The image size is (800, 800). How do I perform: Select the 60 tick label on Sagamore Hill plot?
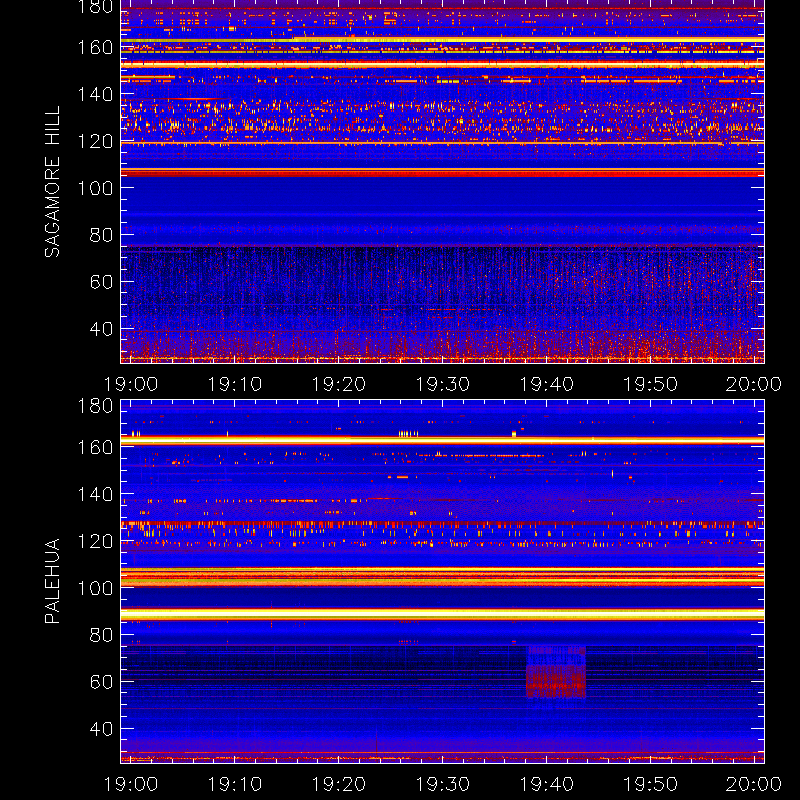(x=101, y=282)
